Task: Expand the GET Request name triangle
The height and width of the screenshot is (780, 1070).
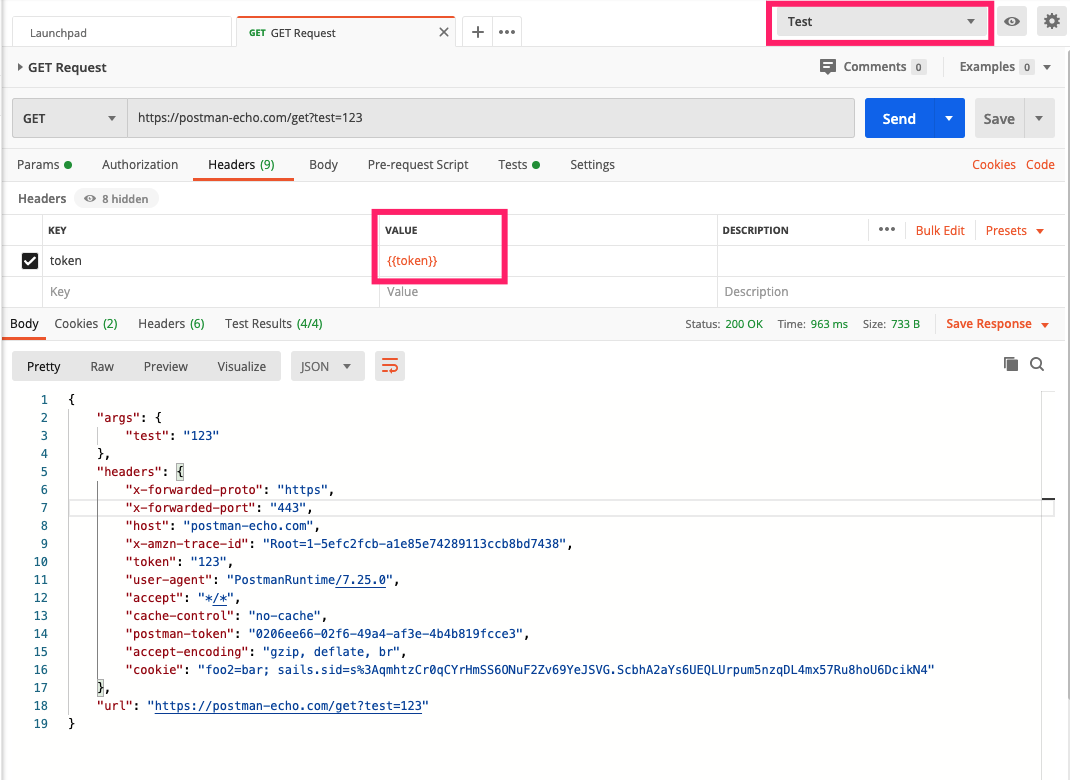Action: point(20,67)
